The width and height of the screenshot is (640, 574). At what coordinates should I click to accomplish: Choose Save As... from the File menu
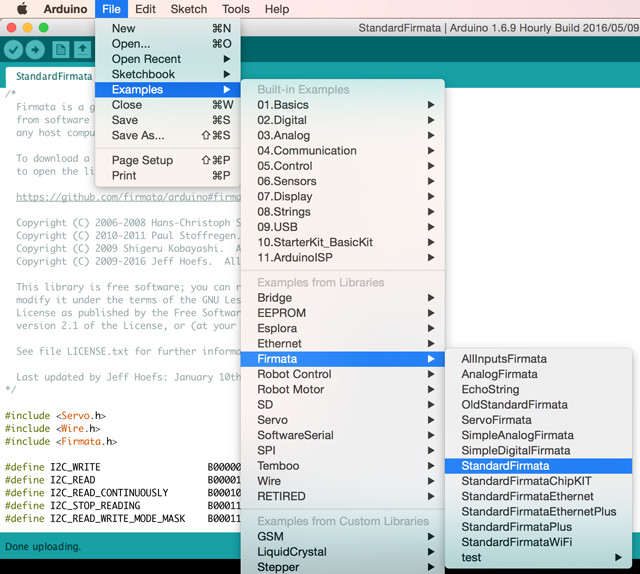[168, 135]
